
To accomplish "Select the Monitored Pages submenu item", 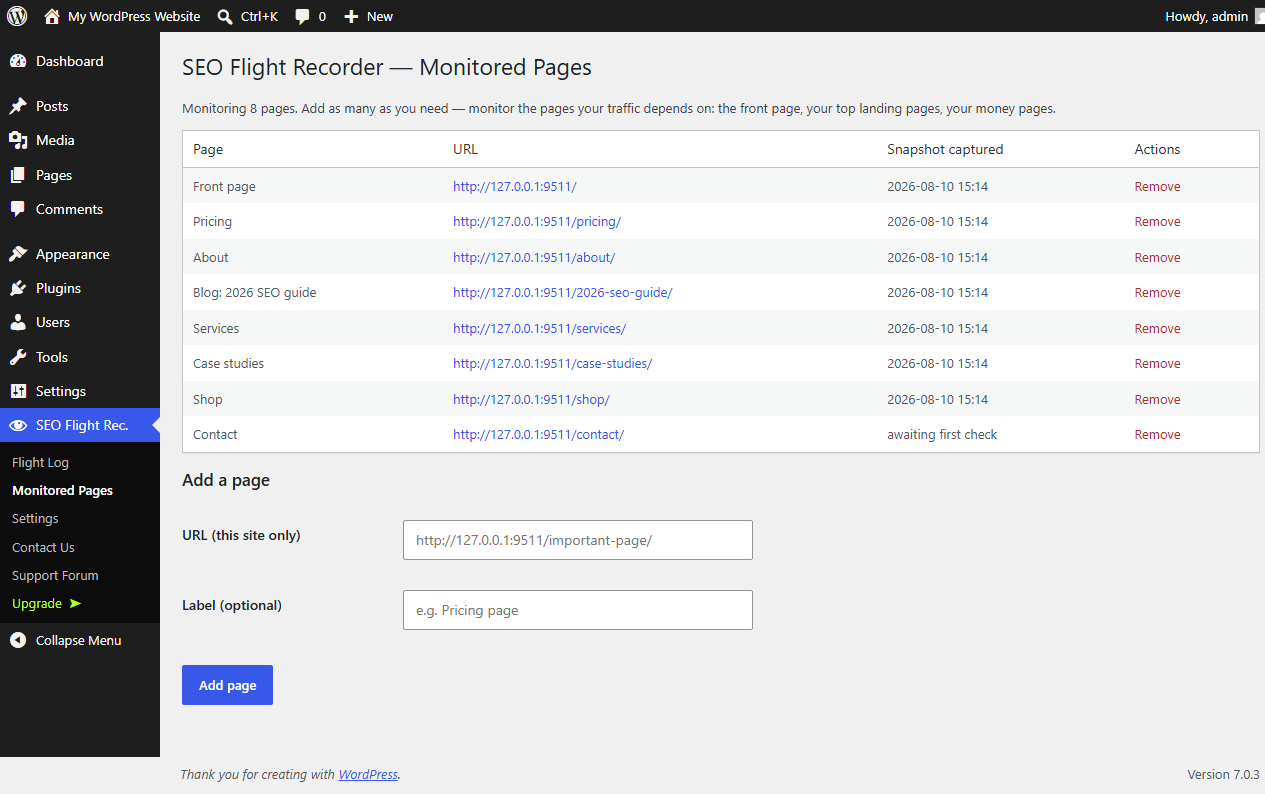I will pyautogui.click(x=62, y=490).
